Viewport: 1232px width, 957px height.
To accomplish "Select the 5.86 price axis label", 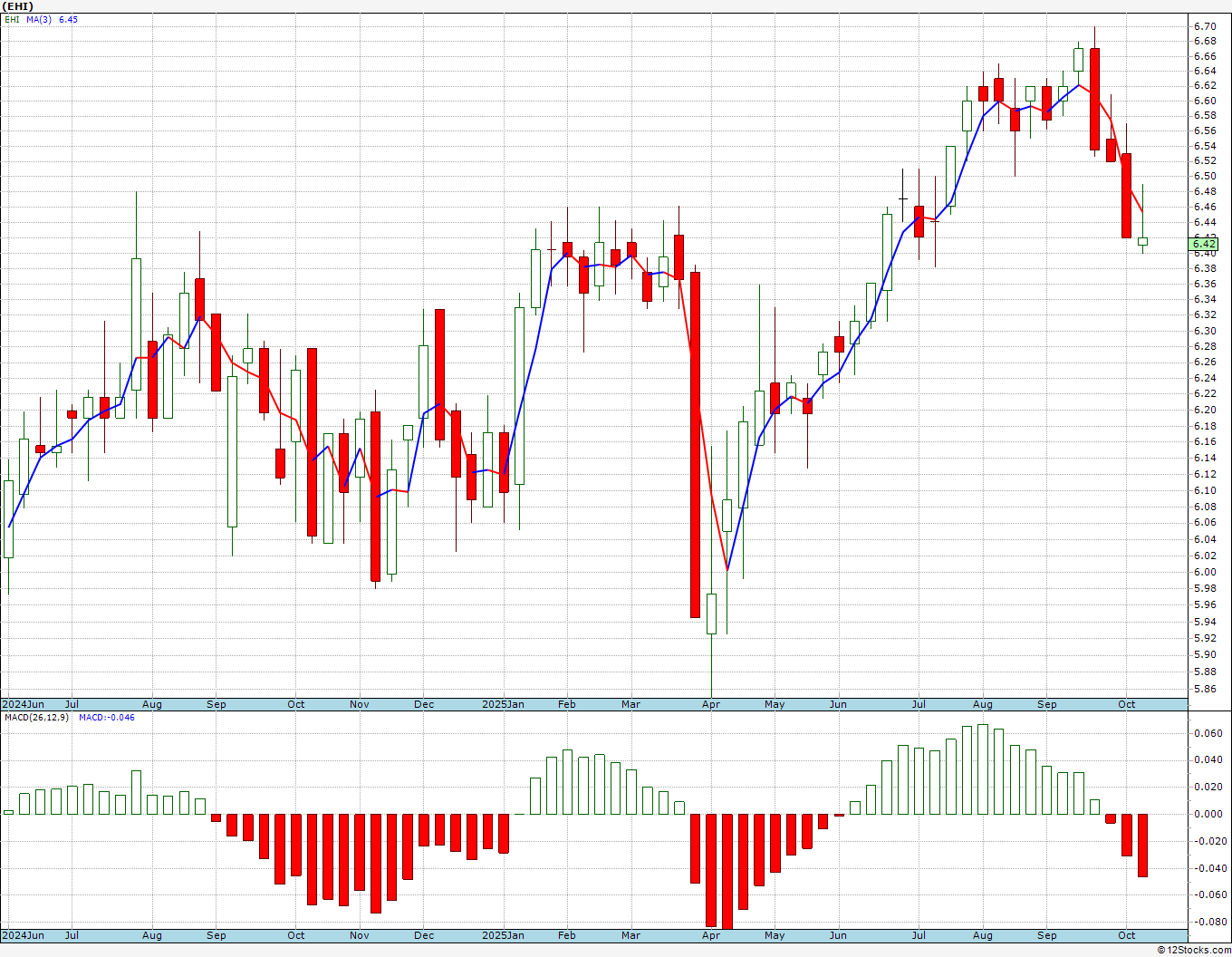I will pyautogui.click(x=1205, y=689).
